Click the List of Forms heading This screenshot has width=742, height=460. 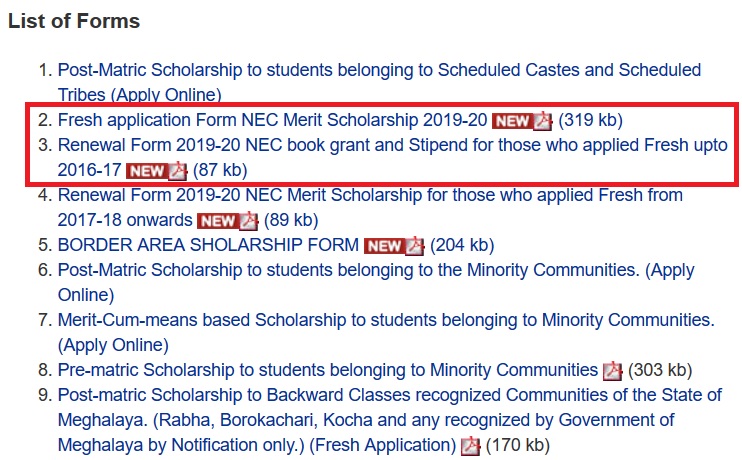(74, 20)
